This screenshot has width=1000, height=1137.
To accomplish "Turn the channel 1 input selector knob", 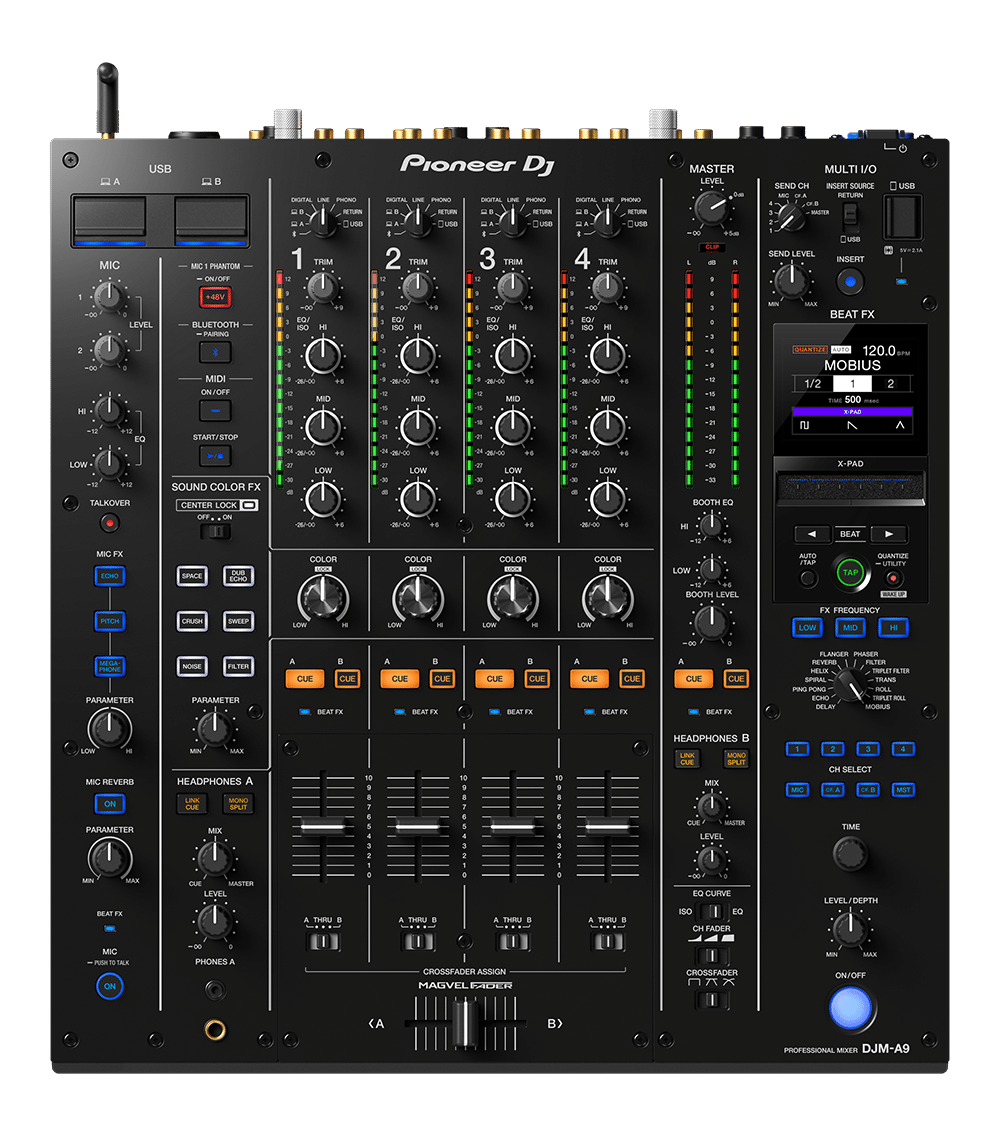I will click(323, 220).
